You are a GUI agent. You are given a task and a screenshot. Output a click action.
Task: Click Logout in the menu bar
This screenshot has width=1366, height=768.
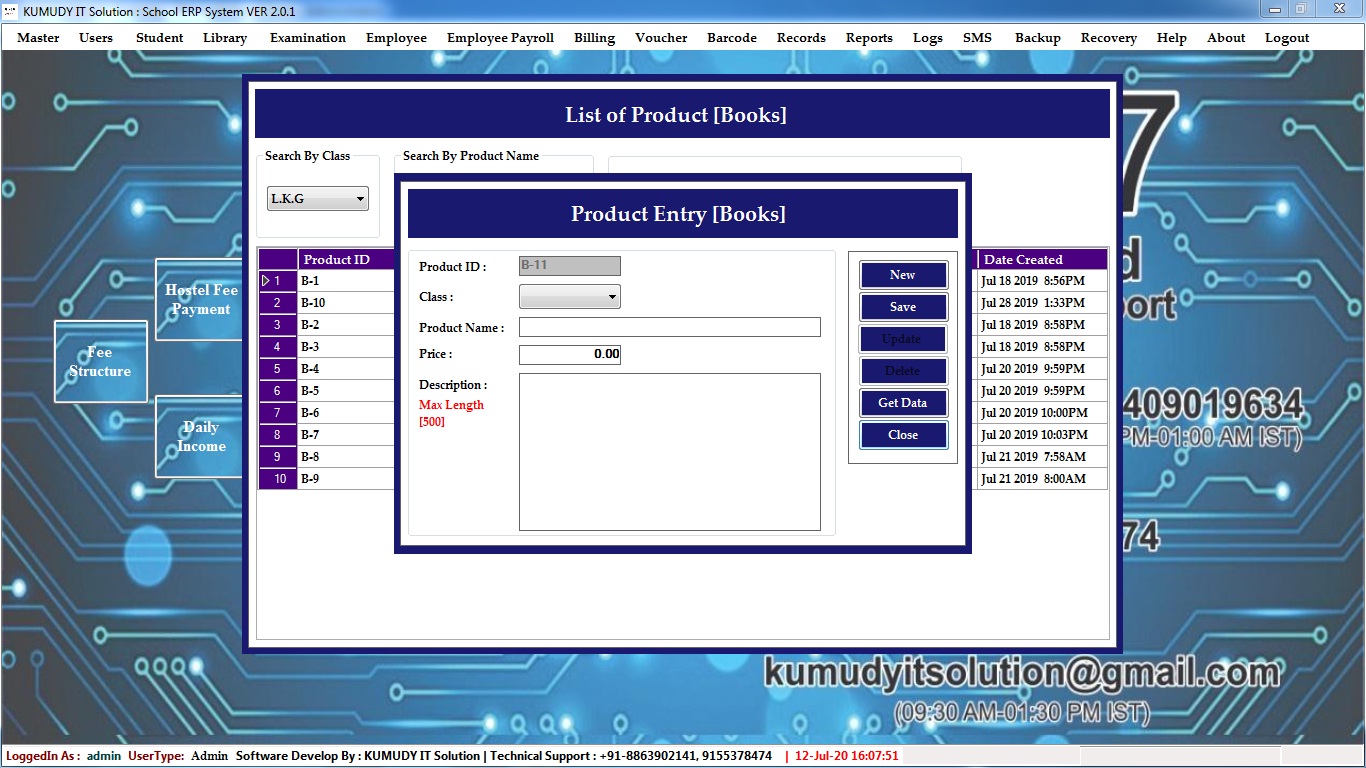tap(1286, 38)
